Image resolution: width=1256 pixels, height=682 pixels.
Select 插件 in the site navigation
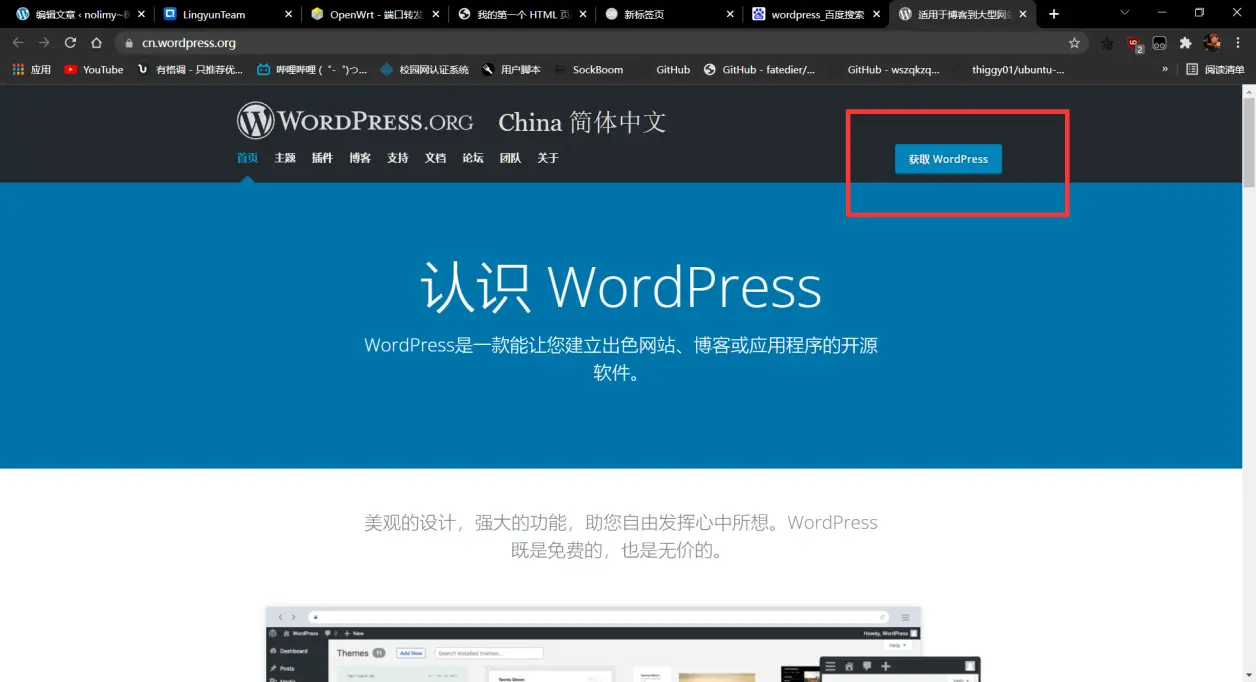[x=322, y=158]
